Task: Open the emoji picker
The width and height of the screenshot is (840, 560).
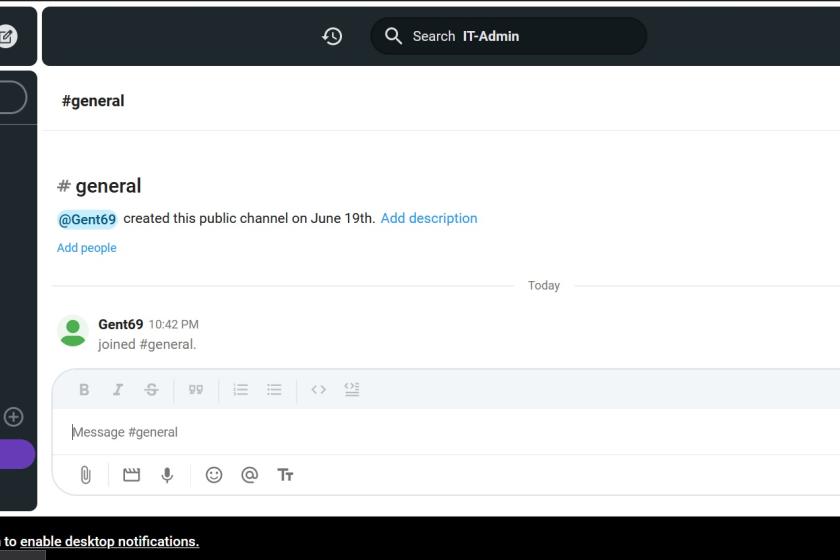Action: (214, 475)
